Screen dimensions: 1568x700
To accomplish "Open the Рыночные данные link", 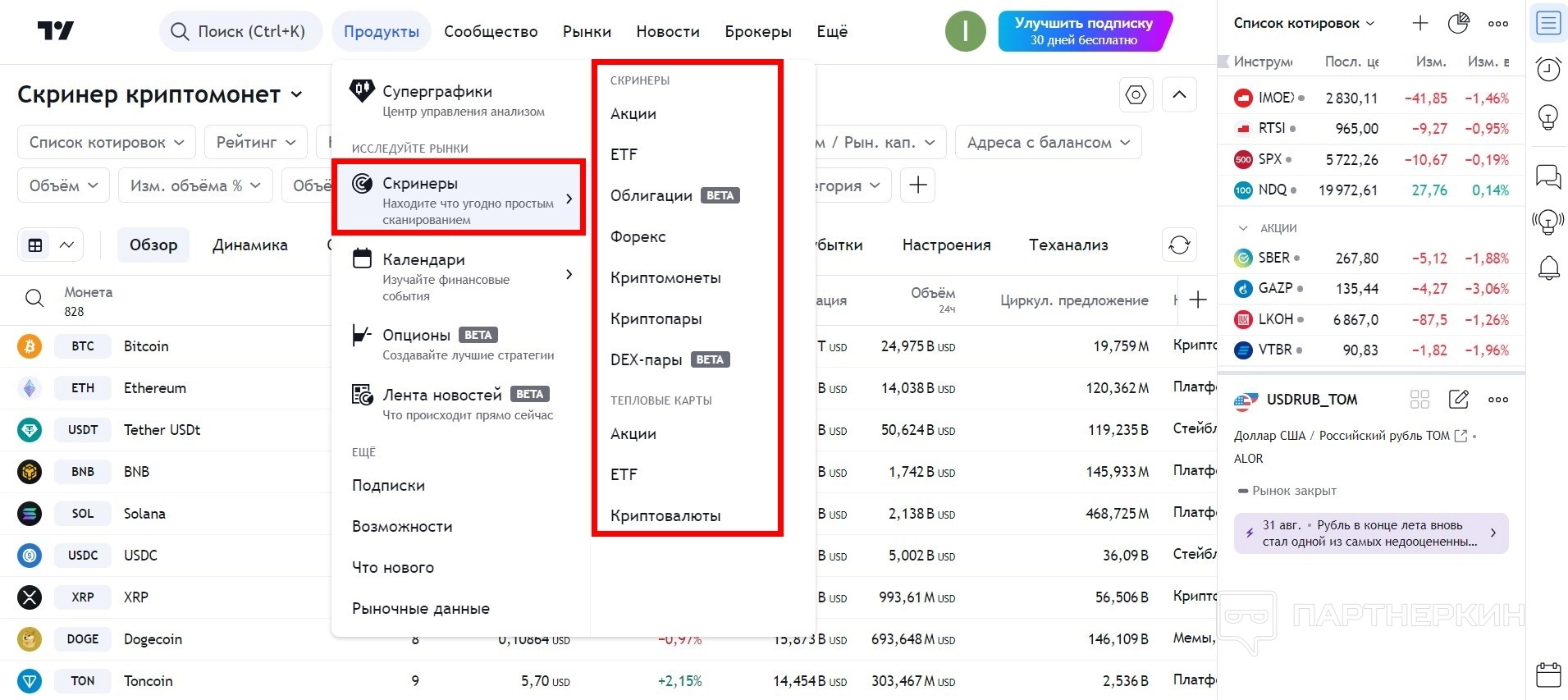I will [x=421, y=609].
